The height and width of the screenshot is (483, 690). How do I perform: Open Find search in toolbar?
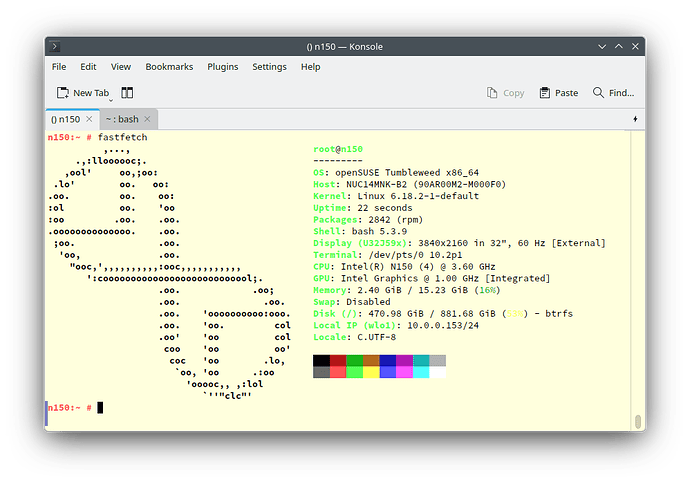pos(613,93)
